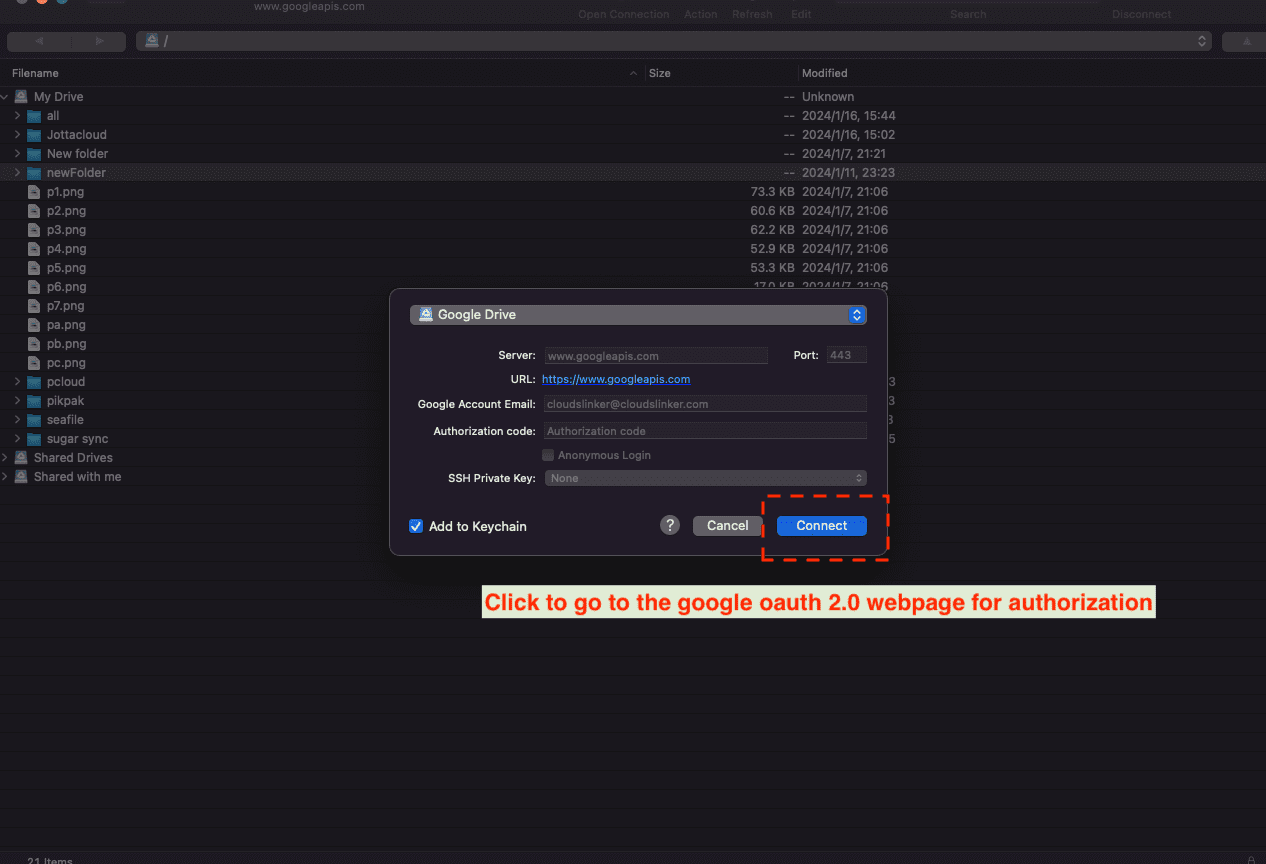Click the Connect button in the dialog
This screenshot has height=864, width=1266.
click(821, 525)
